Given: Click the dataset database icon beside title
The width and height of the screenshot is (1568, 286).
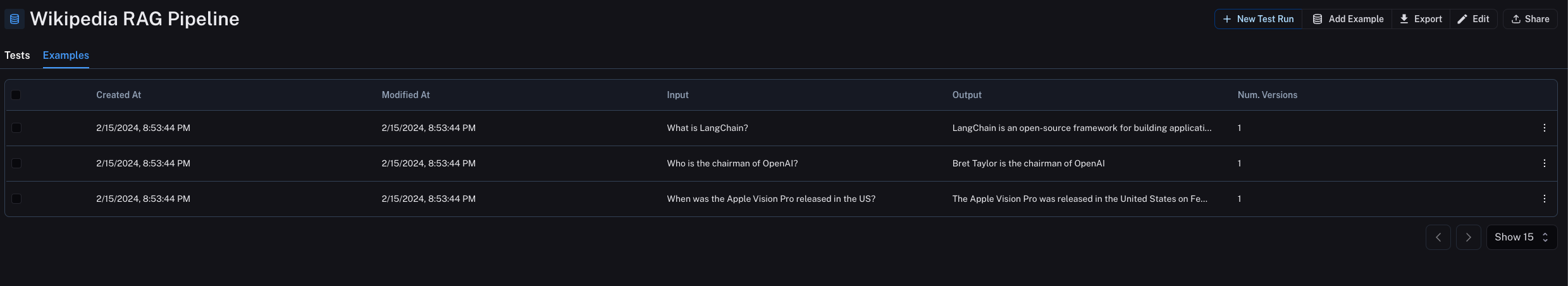Looking at the screenshot, I should pyautogui.click(x=15, y=19).
